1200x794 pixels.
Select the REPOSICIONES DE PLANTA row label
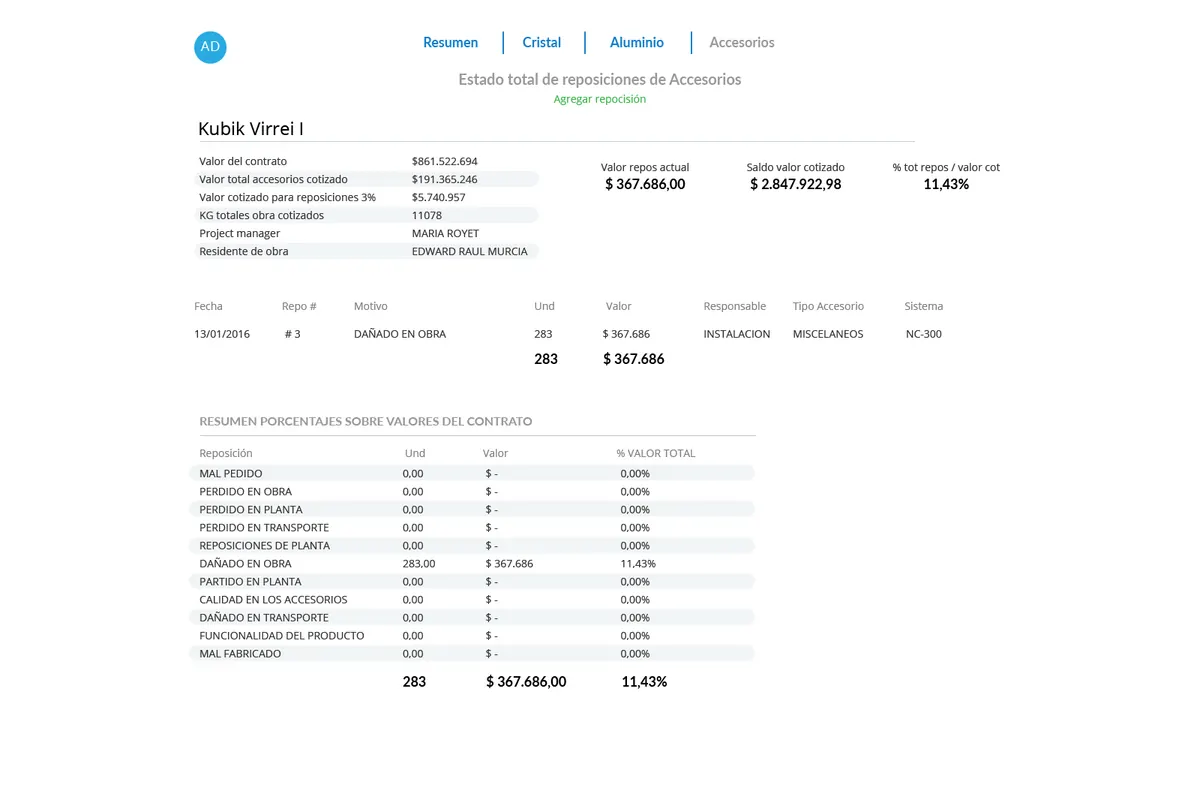tap(264, 545)
